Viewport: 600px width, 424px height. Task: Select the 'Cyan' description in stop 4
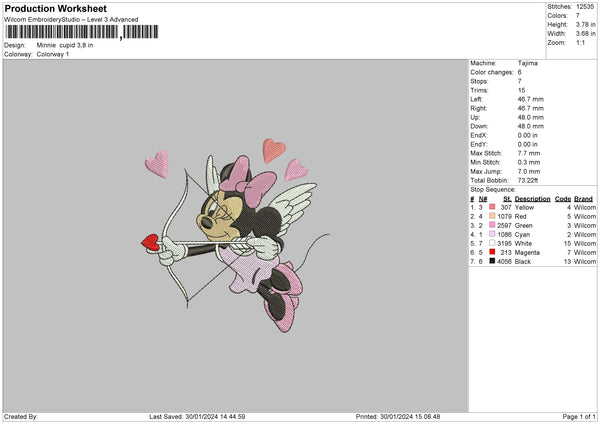pos(522,235)
